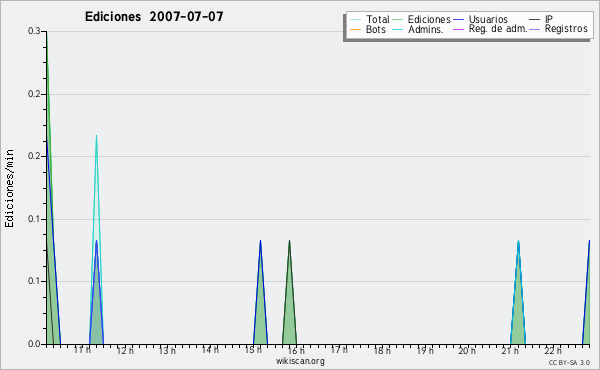This screenshot has height=370, width=600.
Task: Click the '17 h' x-axis label
Action: coord(339,350)
